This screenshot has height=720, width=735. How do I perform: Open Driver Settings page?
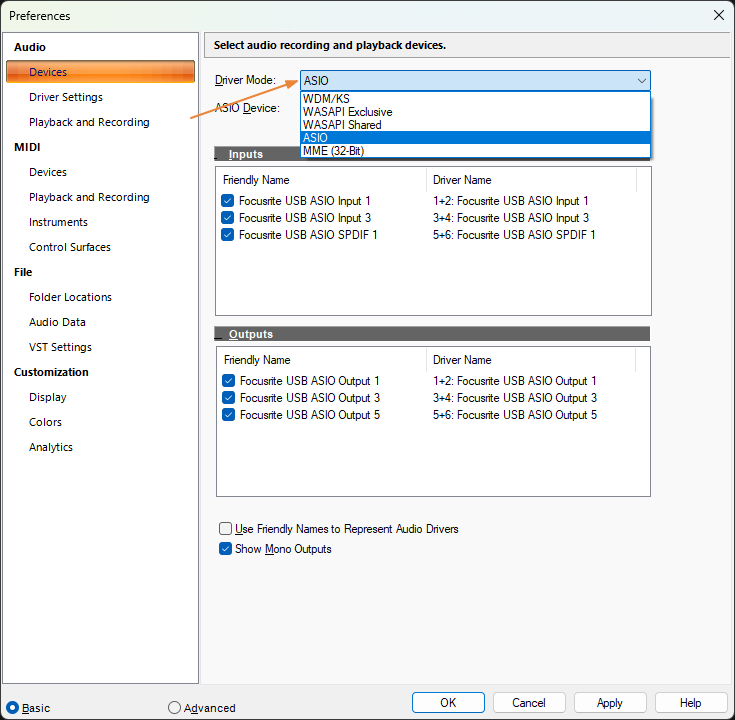click(x=66, y=97)
